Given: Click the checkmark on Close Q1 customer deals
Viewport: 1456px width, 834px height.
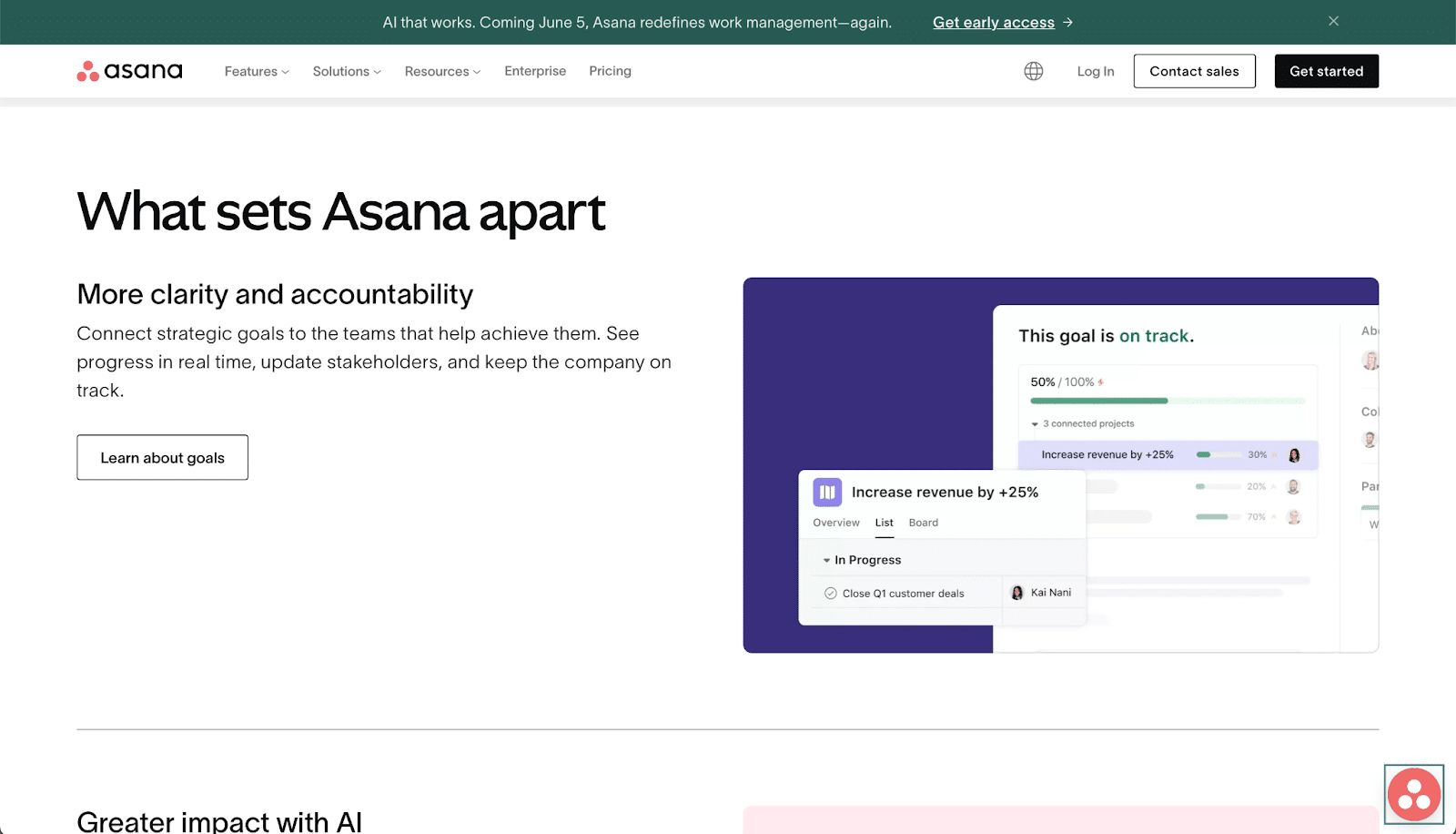Looking at the screenshot, I should 831,594.
